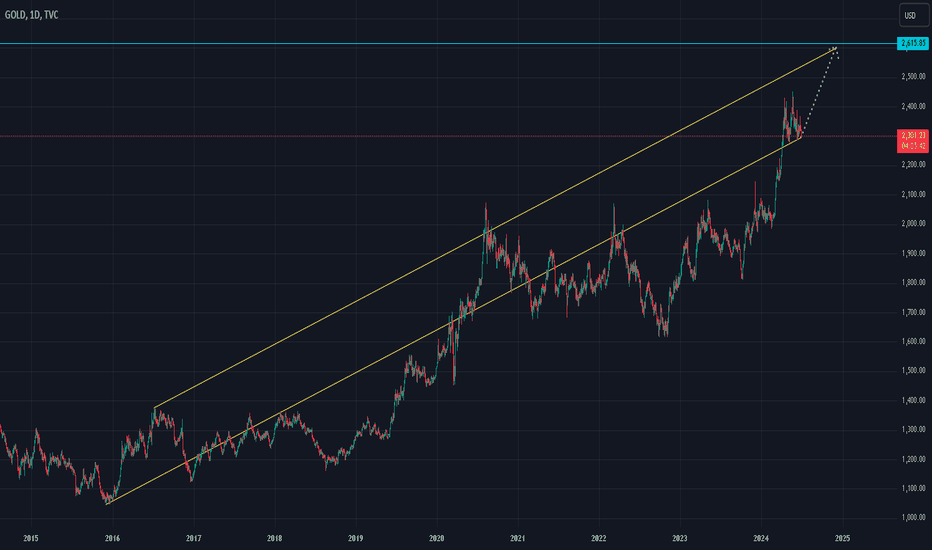The width and height of the screenshot is (932, 550).
Task: Click the 2017 label on time axis
Action: (x=193, y=539)
